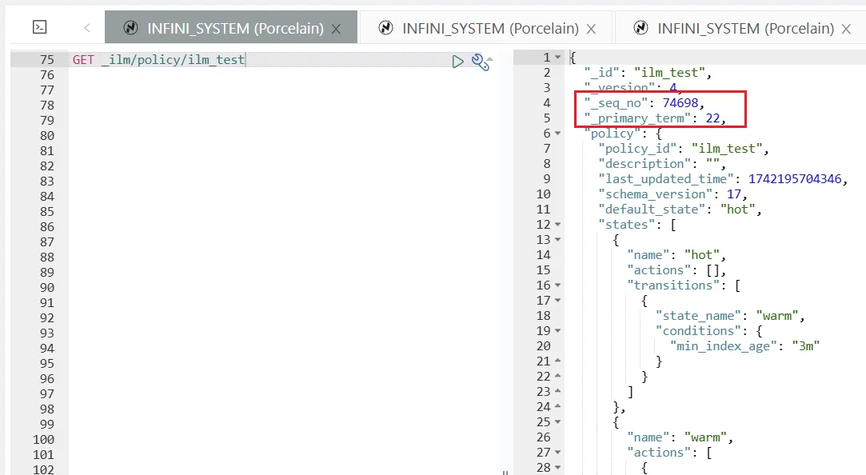The image size is (866, 475).
Task: Fold the block ending at line 21
Action: (558, 361)
